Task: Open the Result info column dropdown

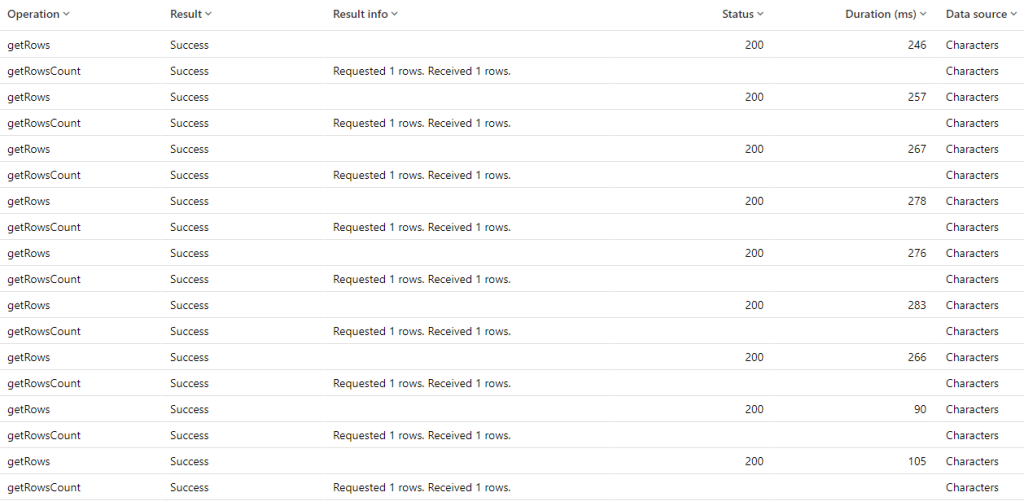Action: click(395, 15)
